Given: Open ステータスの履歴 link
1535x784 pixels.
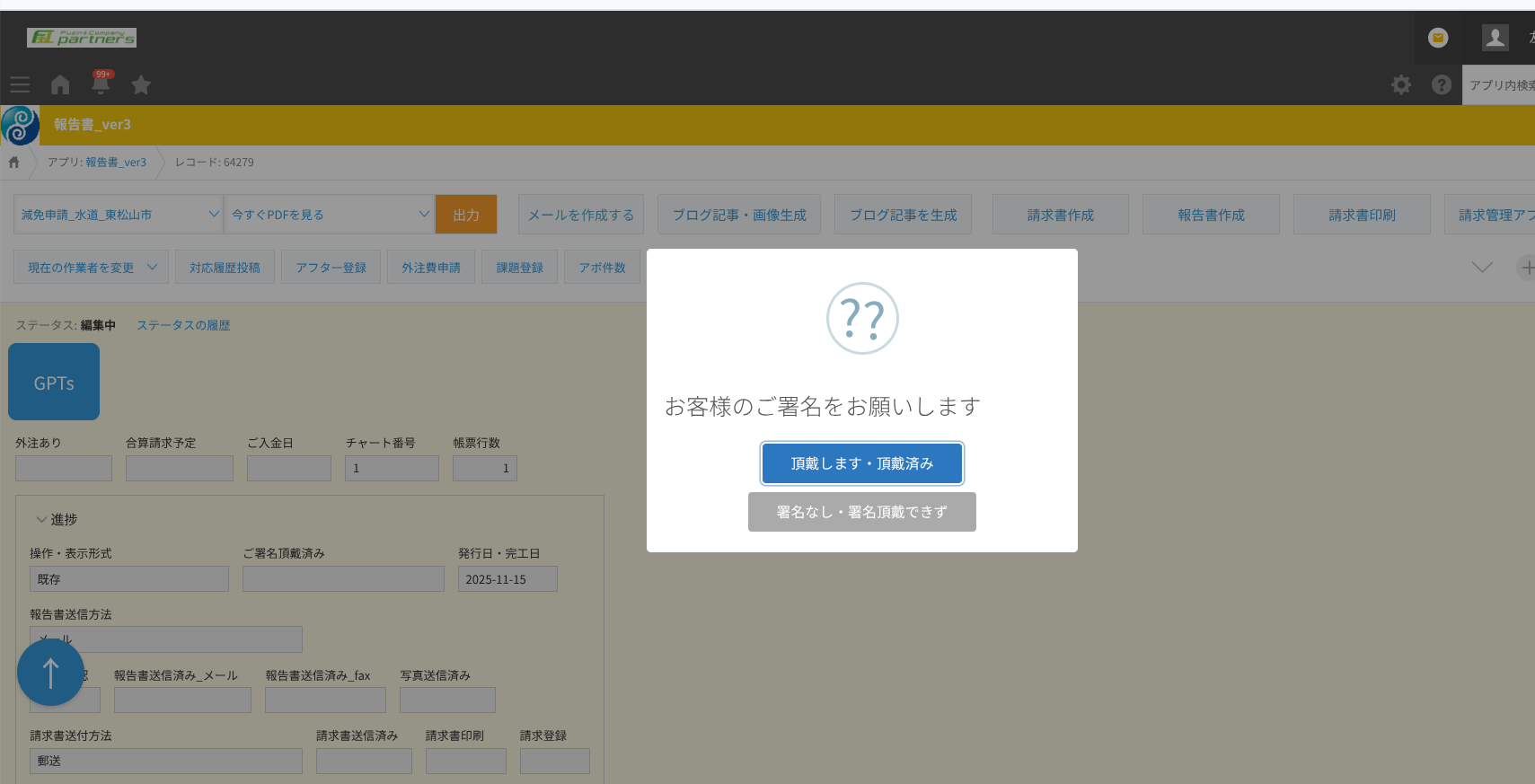Looking at the screenshot, I should coord(183,325).
